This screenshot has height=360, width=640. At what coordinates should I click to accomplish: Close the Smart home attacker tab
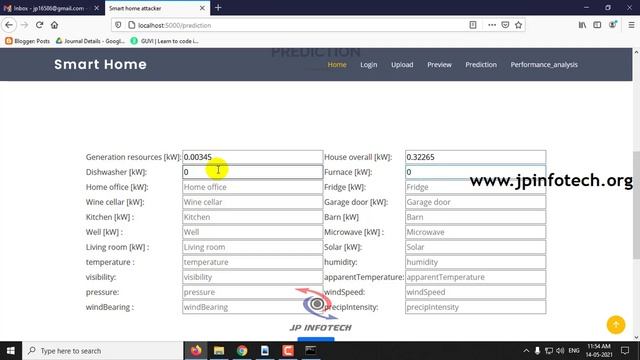click(x=202, y=8)
